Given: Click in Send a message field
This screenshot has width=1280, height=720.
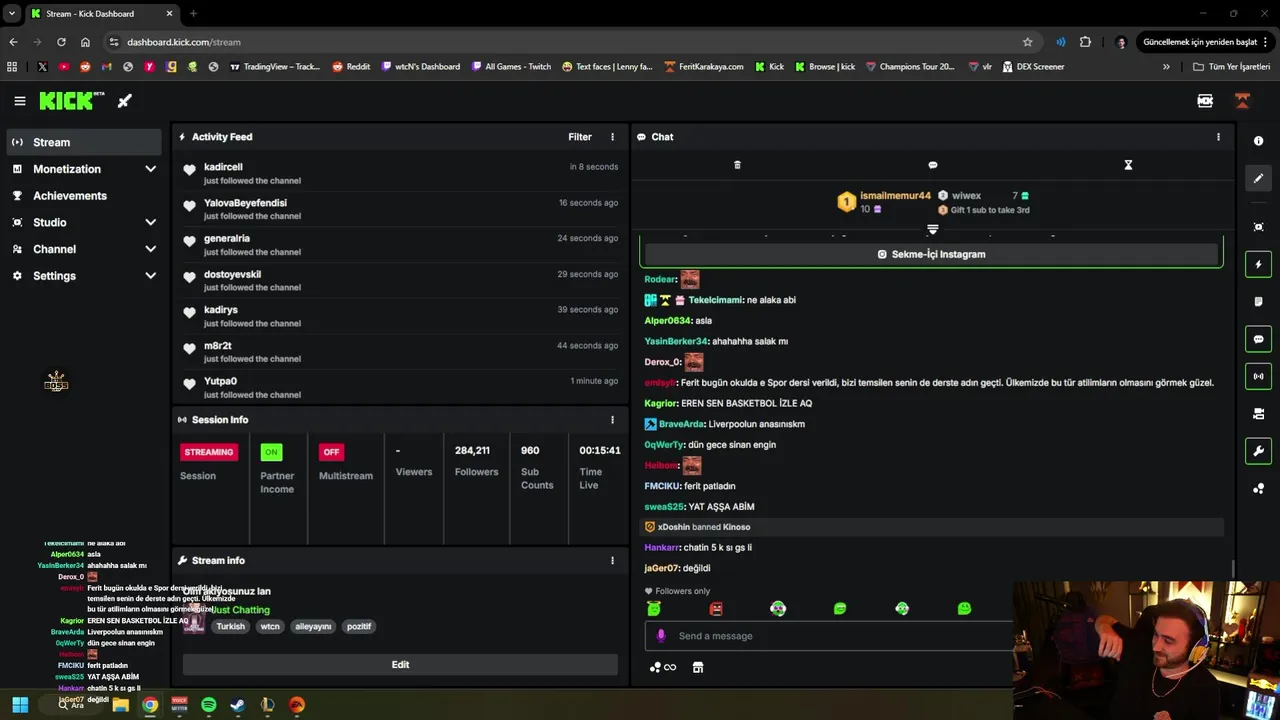Looking at the screenshot, I should [830, 636].
